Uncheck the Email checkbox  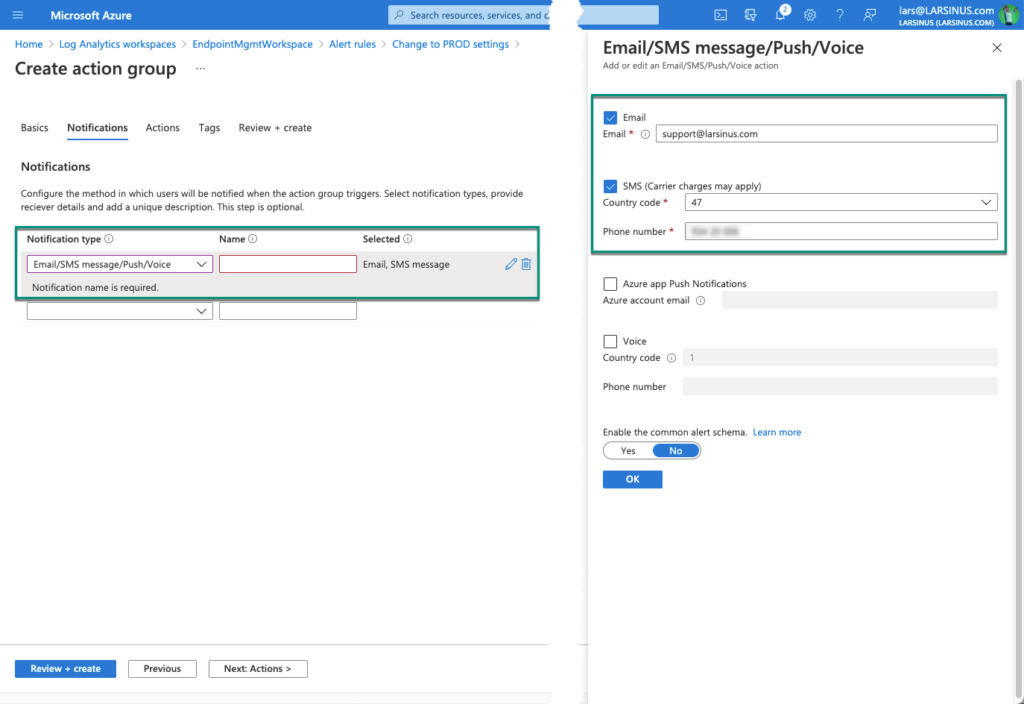click(610, 118)
